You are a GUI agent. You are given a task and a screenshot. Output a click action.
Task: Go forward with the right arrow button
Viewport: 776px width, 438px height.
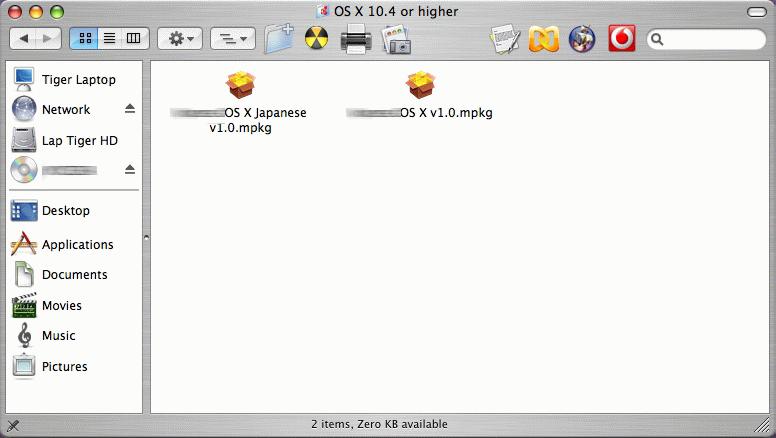click(48, 39)
